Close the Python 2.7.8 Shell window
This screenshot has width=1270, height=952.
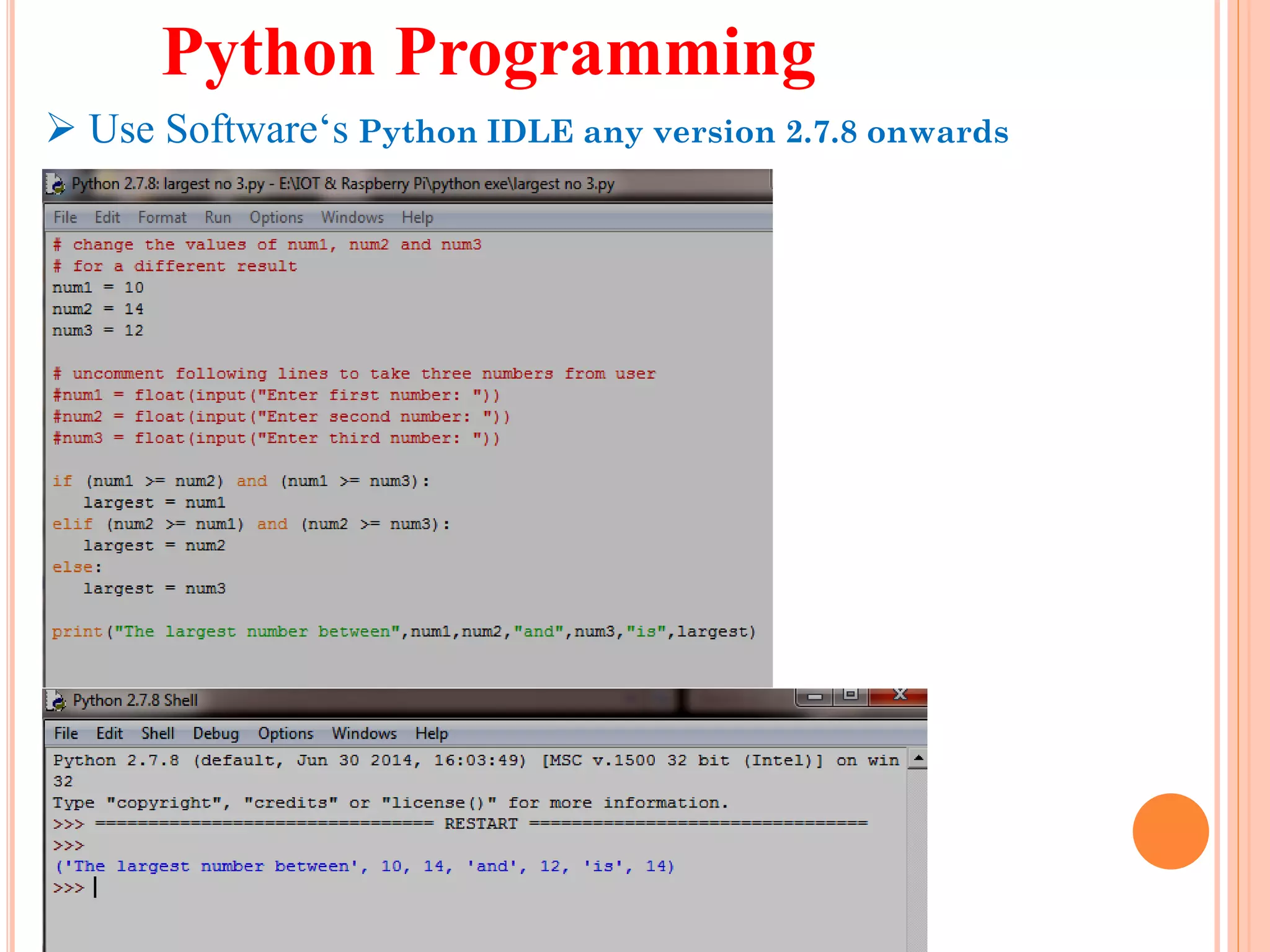(x=898, y=697)
